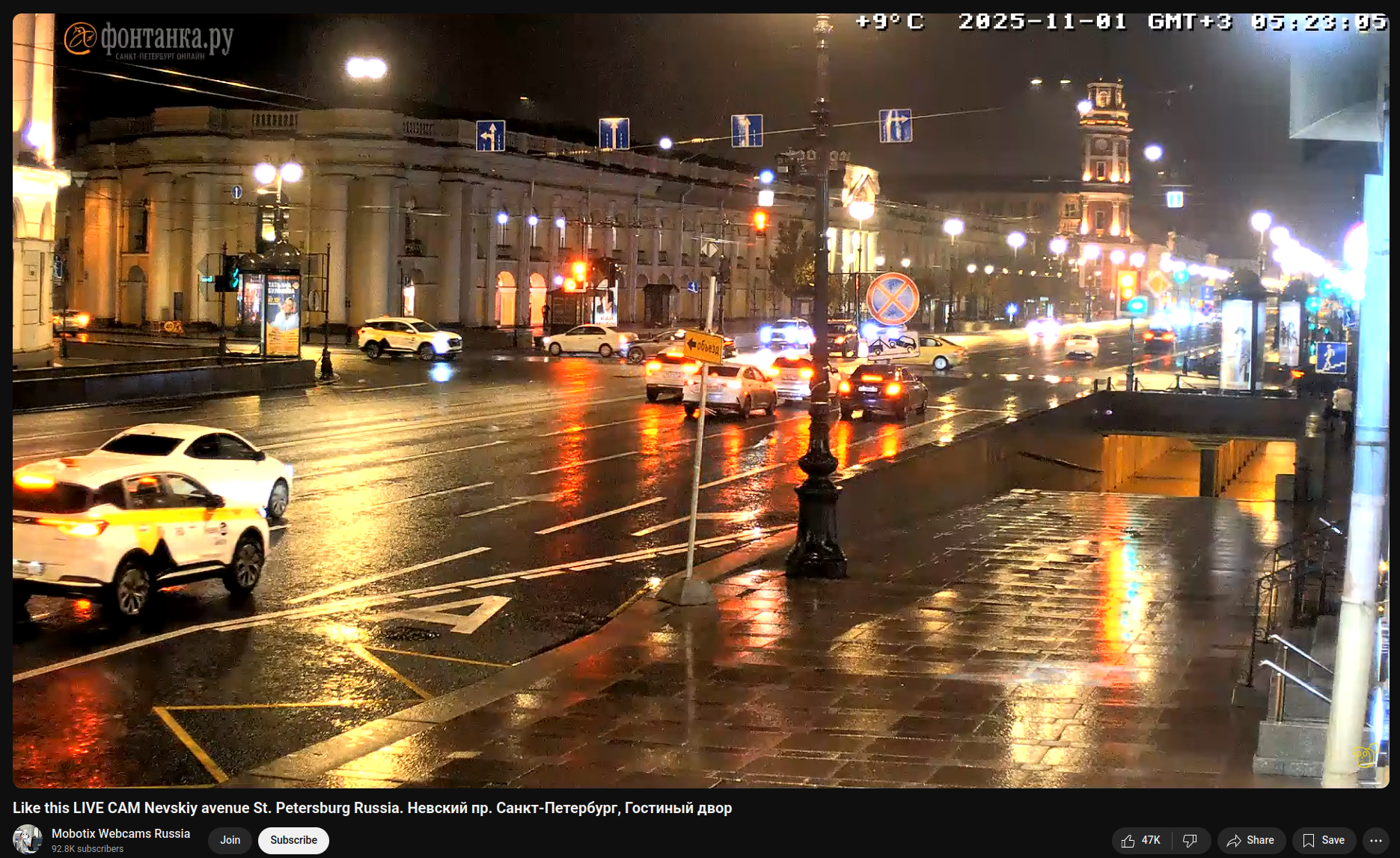Like the video with 47K likes
1400x858 pixels.
pos(1141,841)
